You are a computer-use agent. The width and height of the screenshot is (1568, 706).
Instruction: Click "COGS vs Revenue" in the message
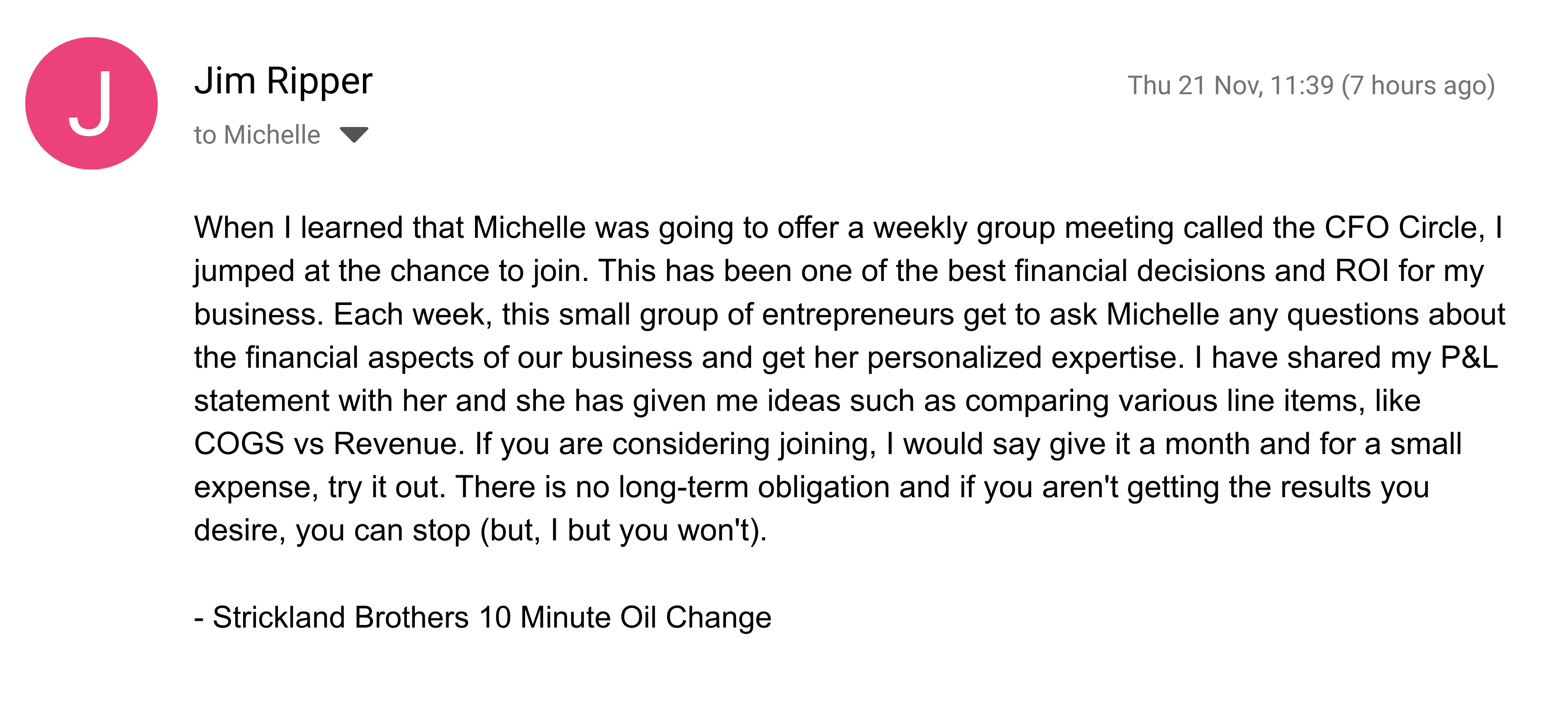coord(325,444)
